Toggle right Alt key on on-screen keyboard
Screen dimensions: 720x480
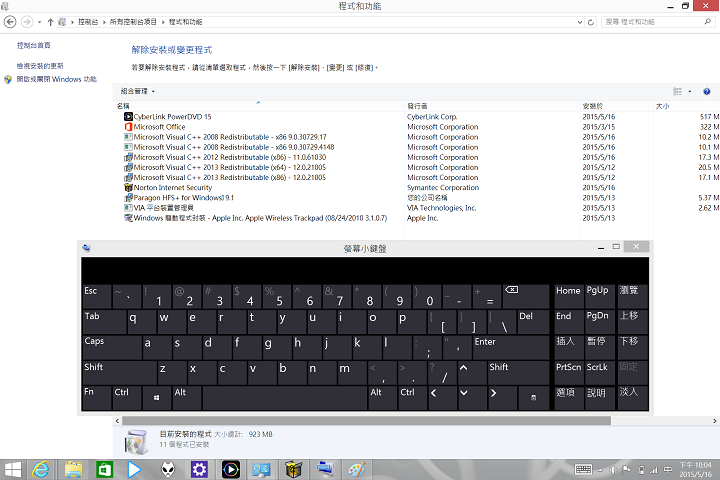382,398
